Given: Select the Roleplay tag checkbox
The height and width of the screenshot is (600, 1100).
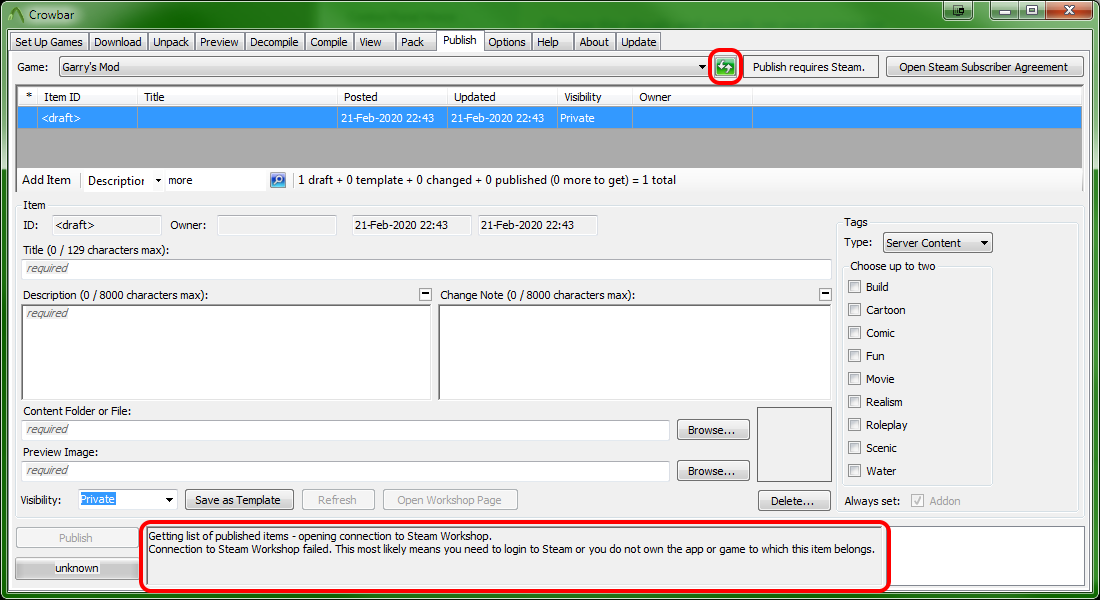Looking at the screenshot, I should click(x=854, y=425).
